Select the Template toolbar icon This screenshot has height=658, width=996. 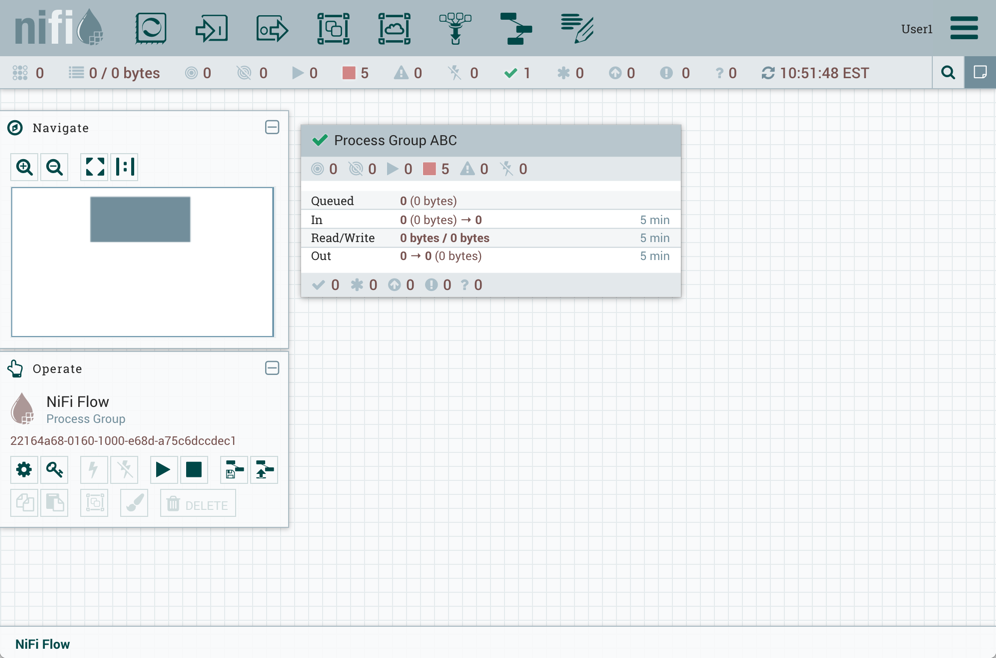tap(516, 28)
